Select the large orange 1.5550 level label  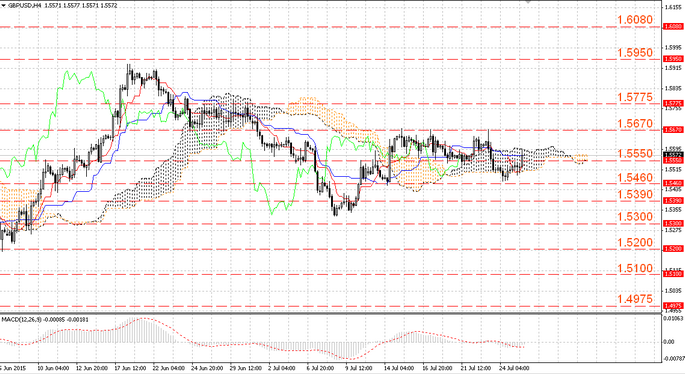tap(635, 154)
